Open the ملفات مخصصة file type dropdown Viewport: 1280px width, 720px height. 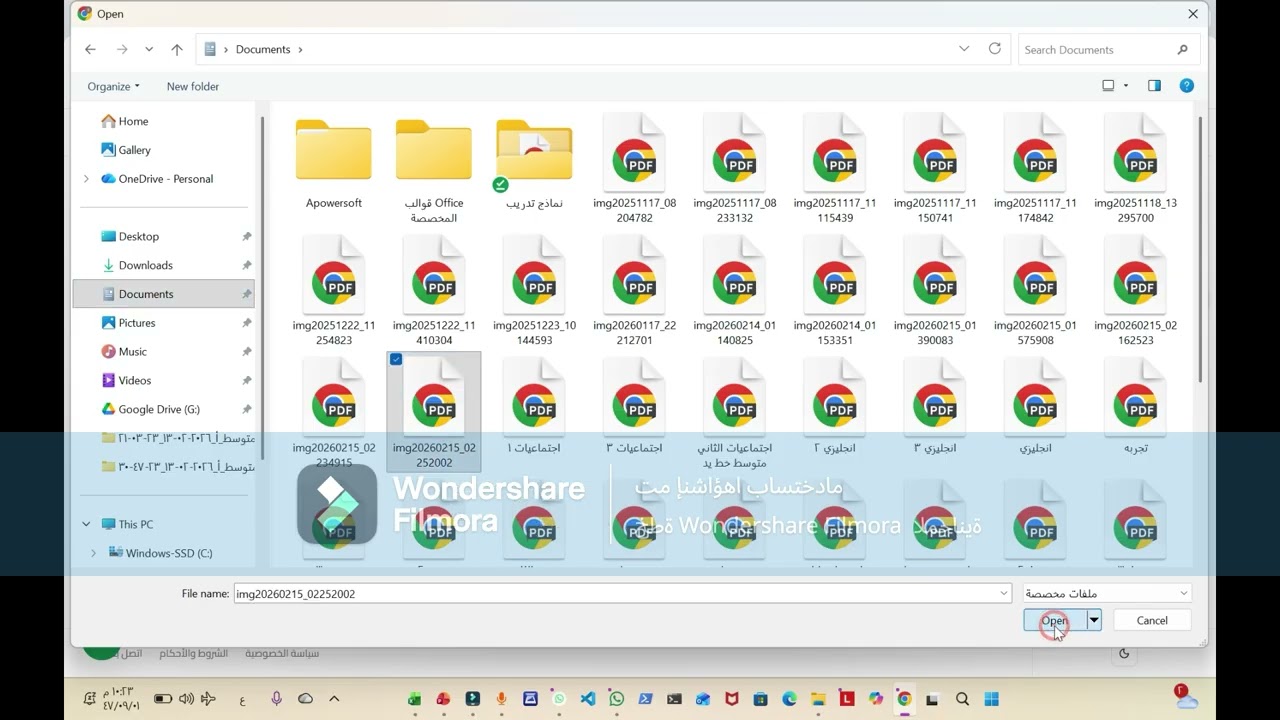[1107, 594]
